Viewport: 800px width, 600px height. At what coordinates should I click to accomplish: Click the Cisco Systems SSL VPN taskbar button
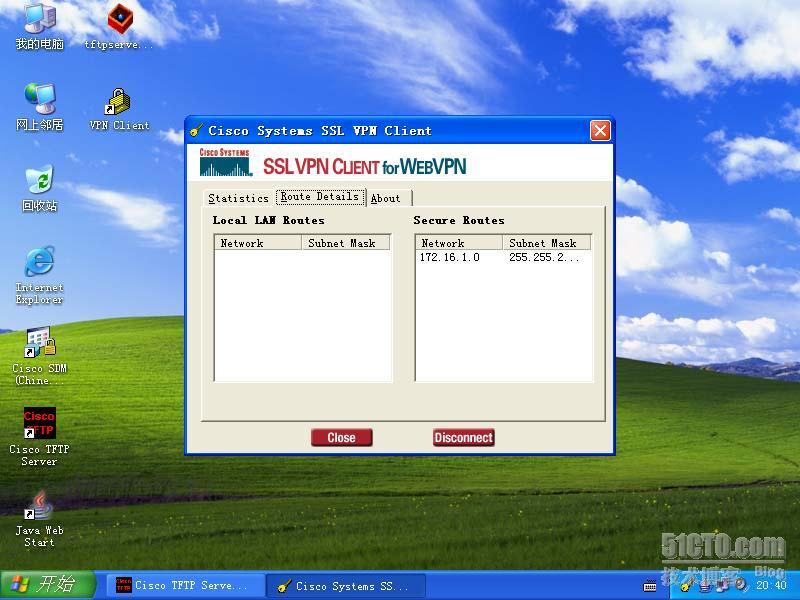coord(346,586)
